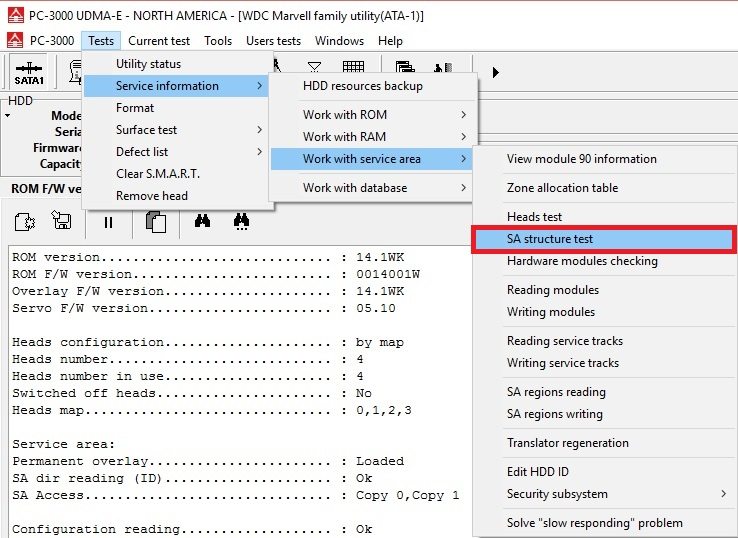Choose Format from Tests menu
This screenshot has height=538, width=738.
(176, 108)
